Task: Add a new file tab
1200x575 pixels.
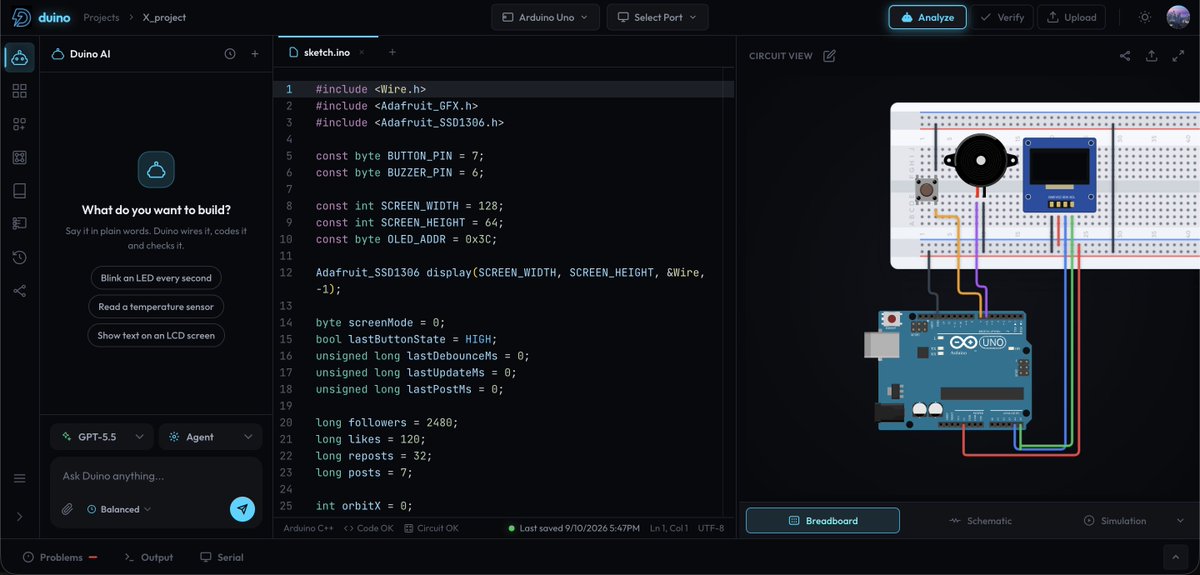Action: pos(392,52)
